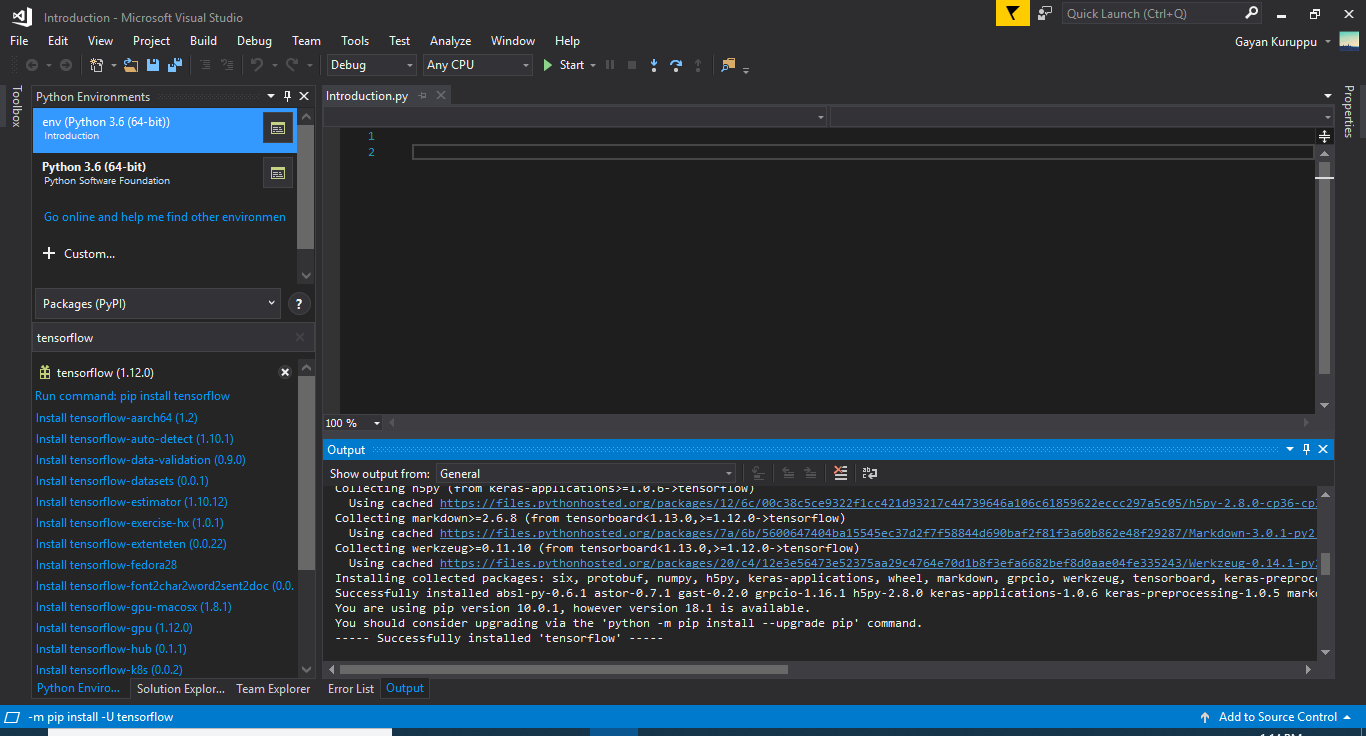Click the Break All pause icon
The width and height of the screenshot is (1366, 736).
tap(610, 65)
